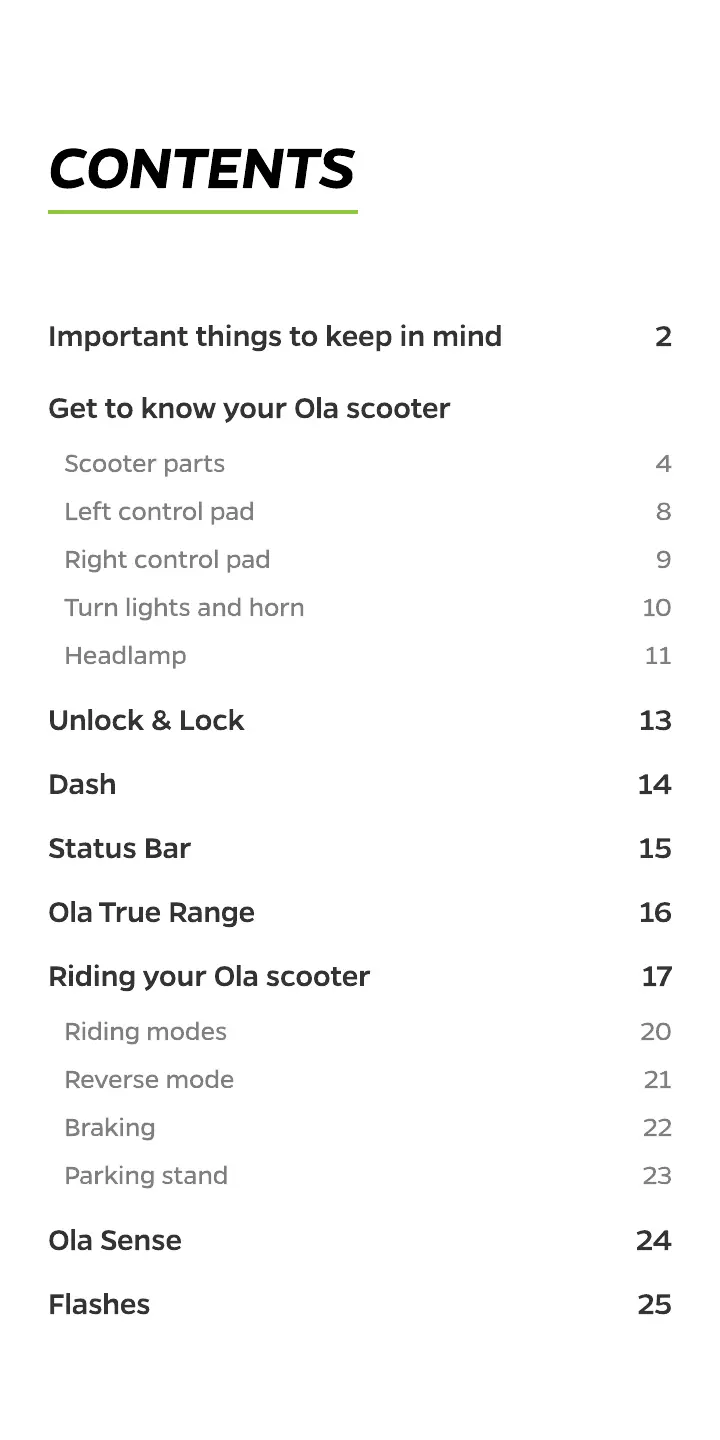This screenshot has height=1440, width=720.
Task: Select Right control pad entry
Action: [167, 560]
